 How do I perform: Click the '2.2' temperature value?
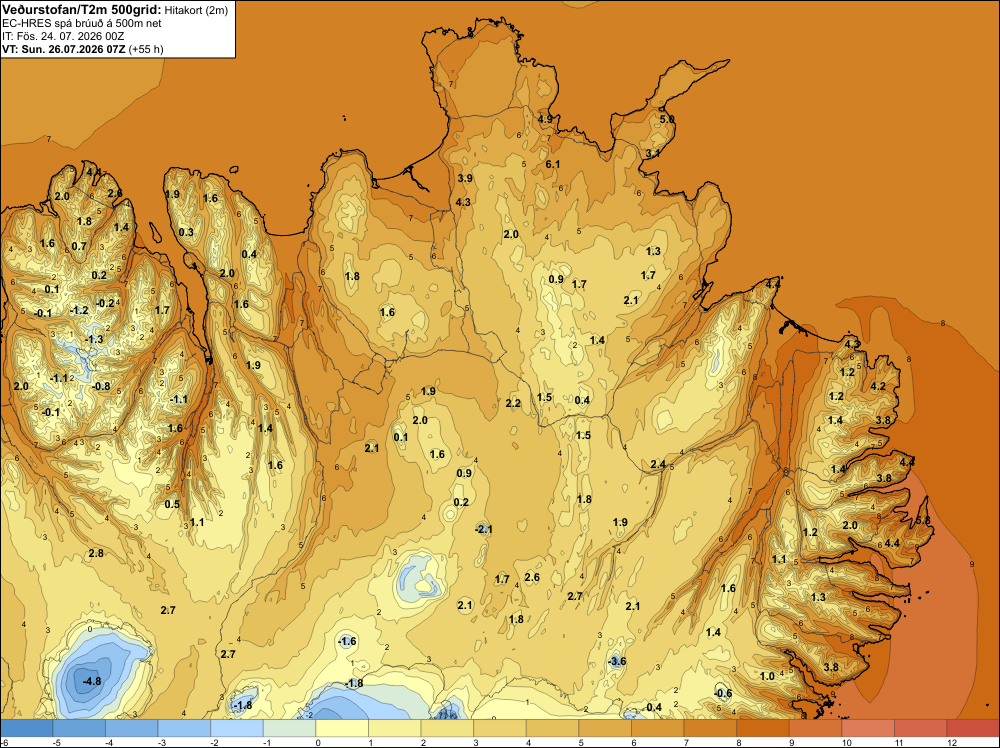[513, 403]
